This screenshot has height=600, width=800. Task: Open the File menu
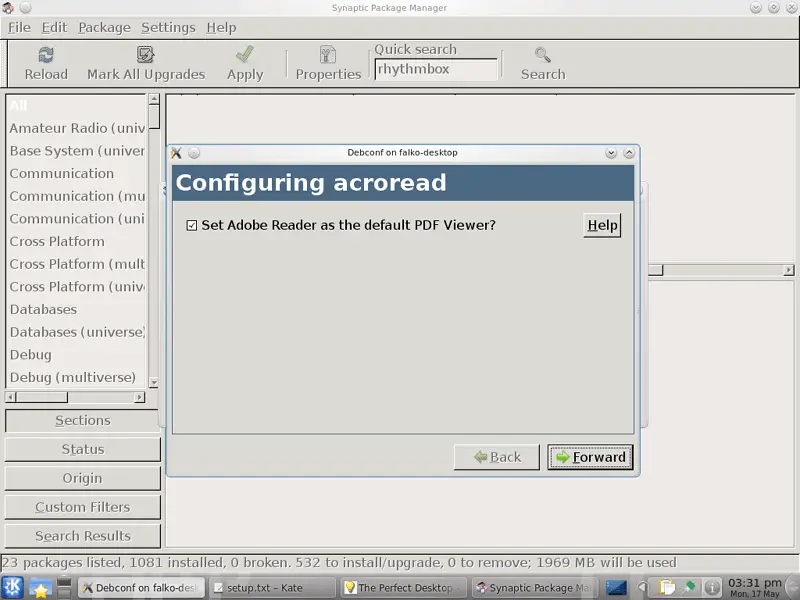[19, 28]
